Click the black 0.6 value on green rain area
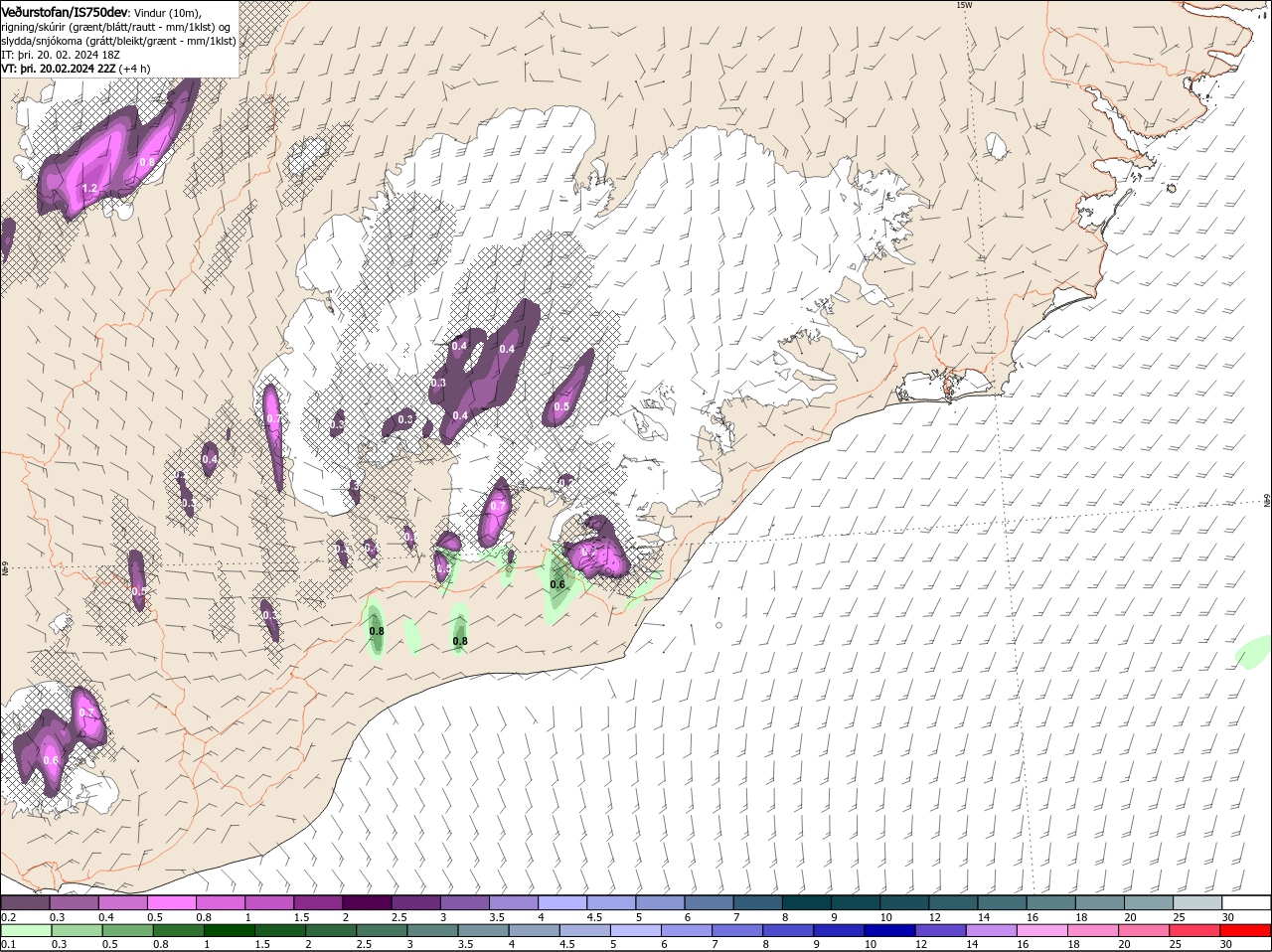The width and height of the screenshot is (1272, 952). coord(557,584)
